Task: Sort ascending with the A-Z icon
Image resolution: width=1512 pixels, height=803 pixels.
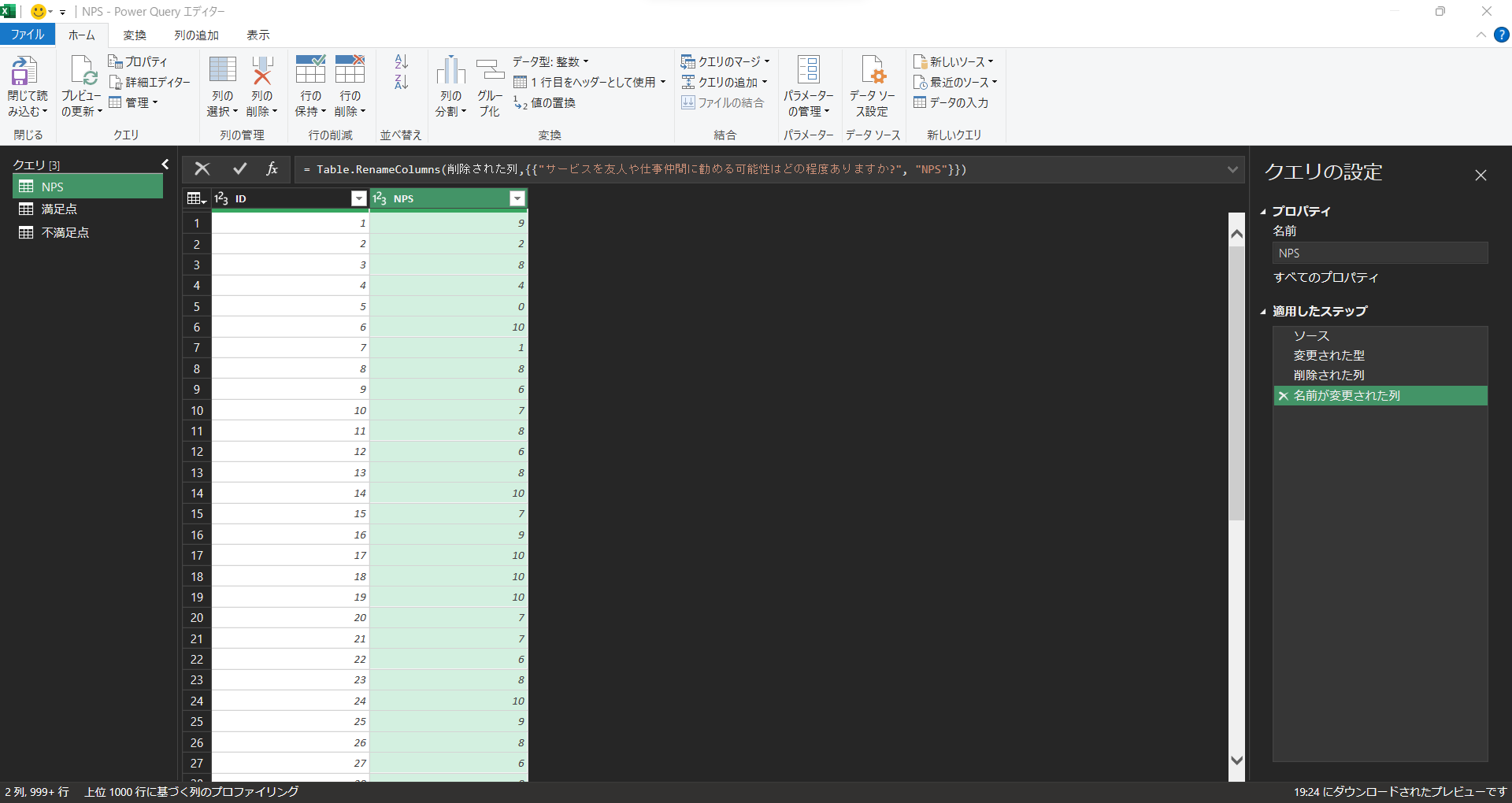Action: pos(402,62)
